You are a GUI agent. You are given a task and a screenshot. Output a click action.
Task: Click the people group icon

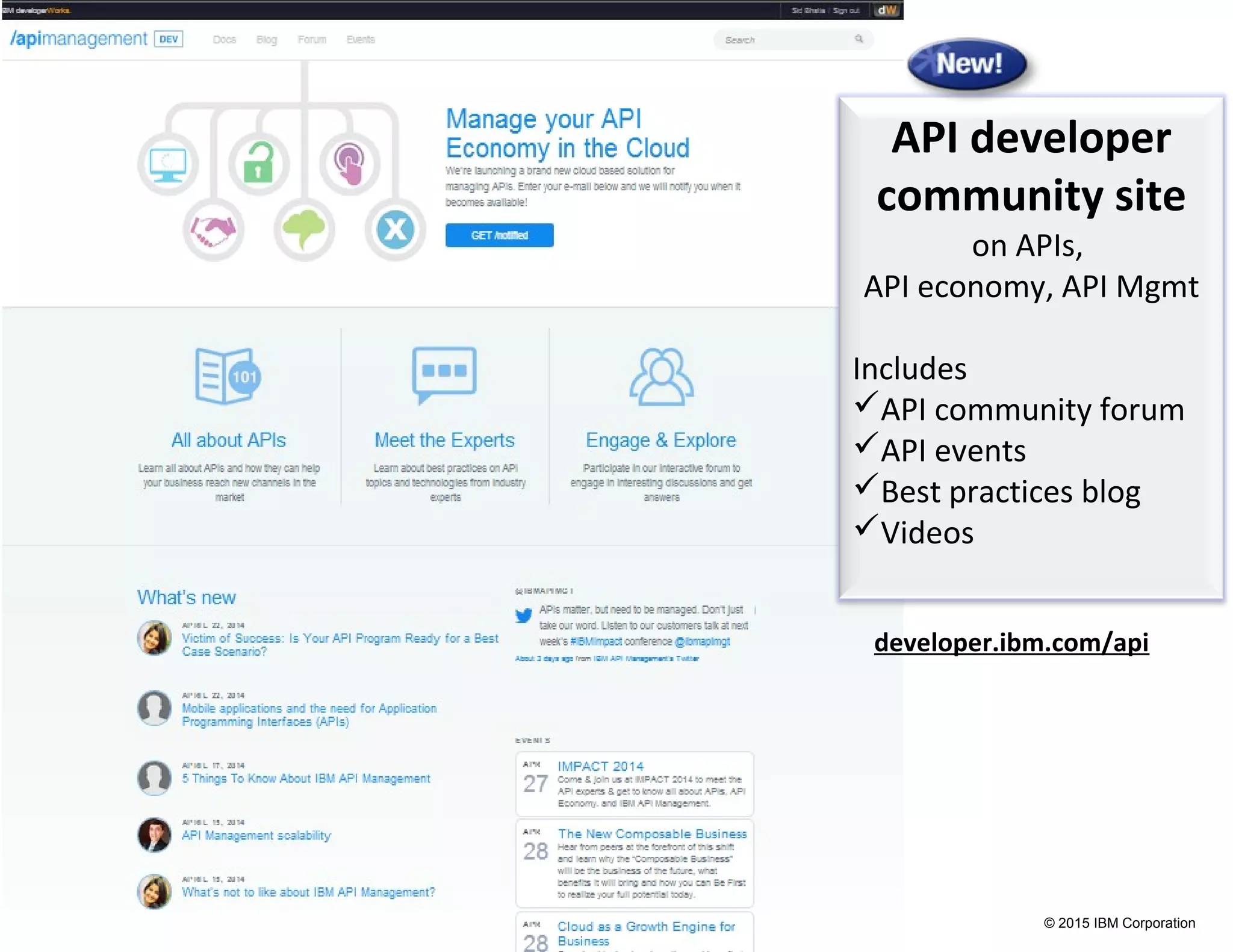(661, 377)
